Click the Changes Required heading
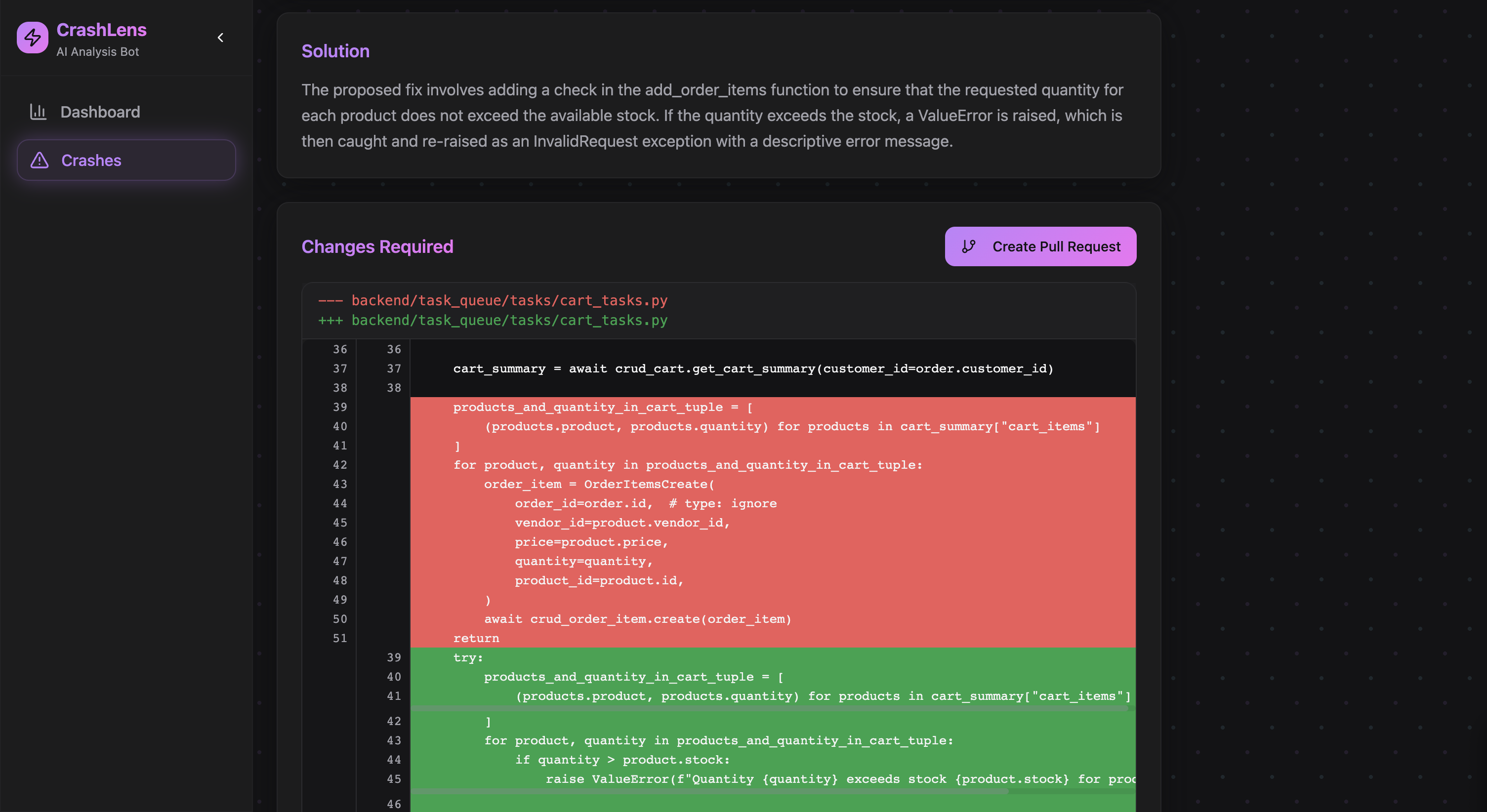Screen dimensions: 1487x812 coord(377,246)
